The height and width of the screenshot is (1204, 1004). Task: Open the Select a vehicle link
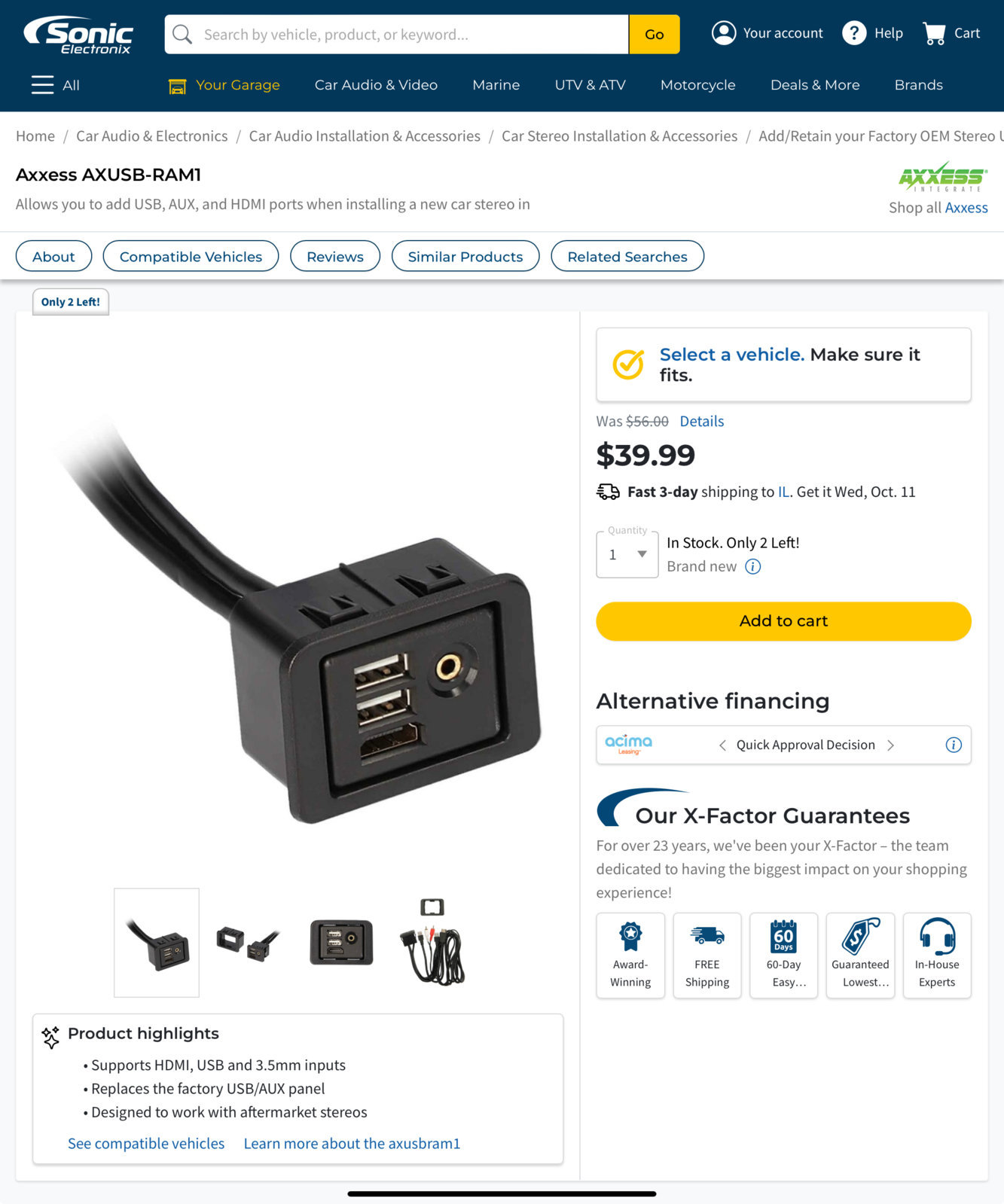[x=731, y=355]
